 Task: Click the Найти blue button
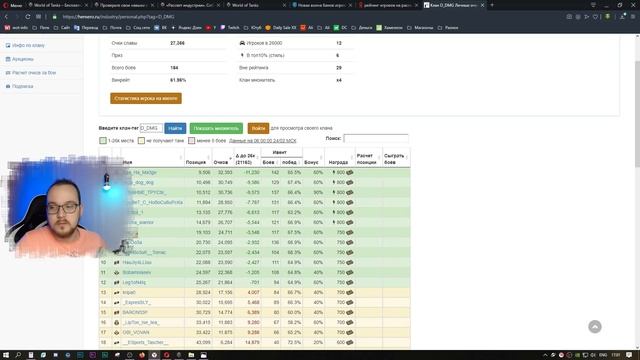tap(175, 128)
